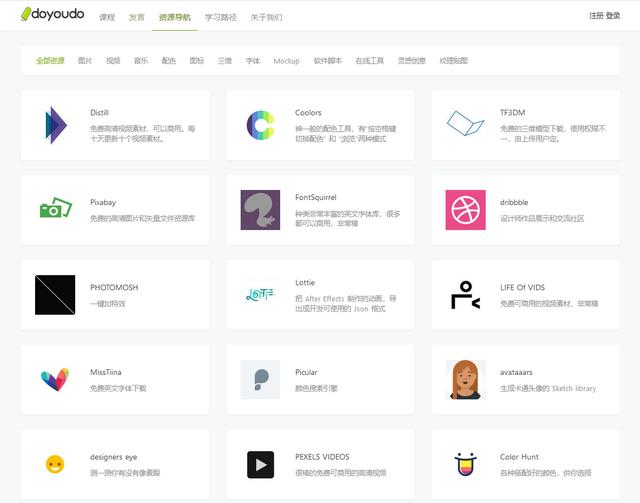Viewport: 640px width, 503px height.
Task: Go to the 发言 nav item
Action: coord(137,17)
